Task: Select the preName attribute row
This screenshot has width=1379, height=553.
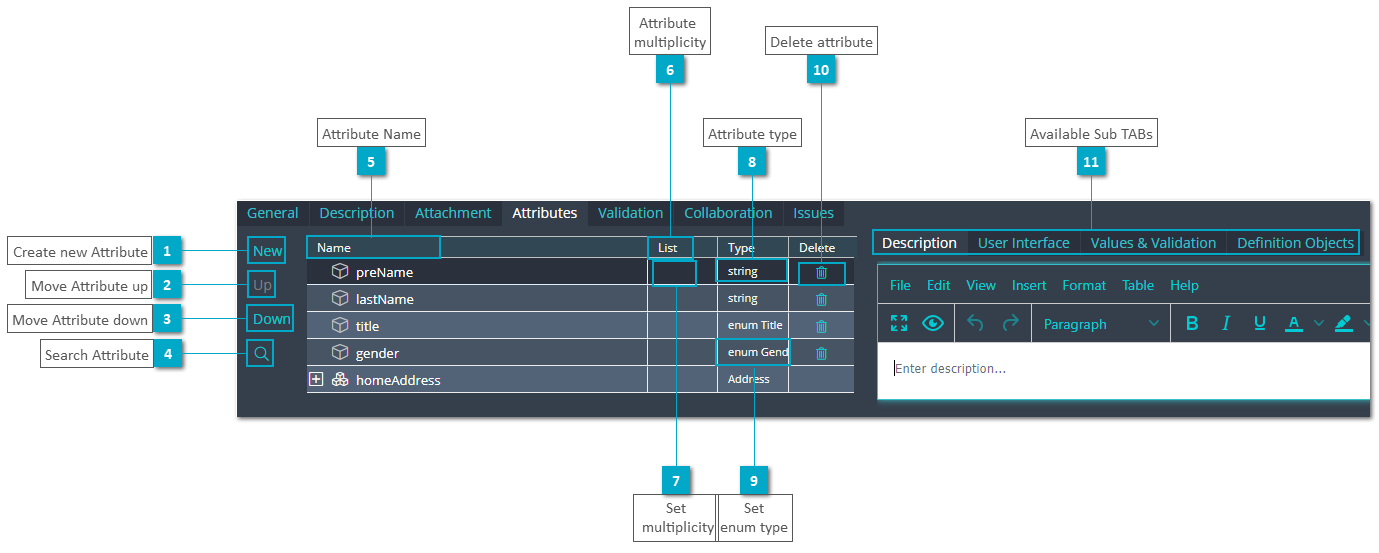Action: [580, 272]
